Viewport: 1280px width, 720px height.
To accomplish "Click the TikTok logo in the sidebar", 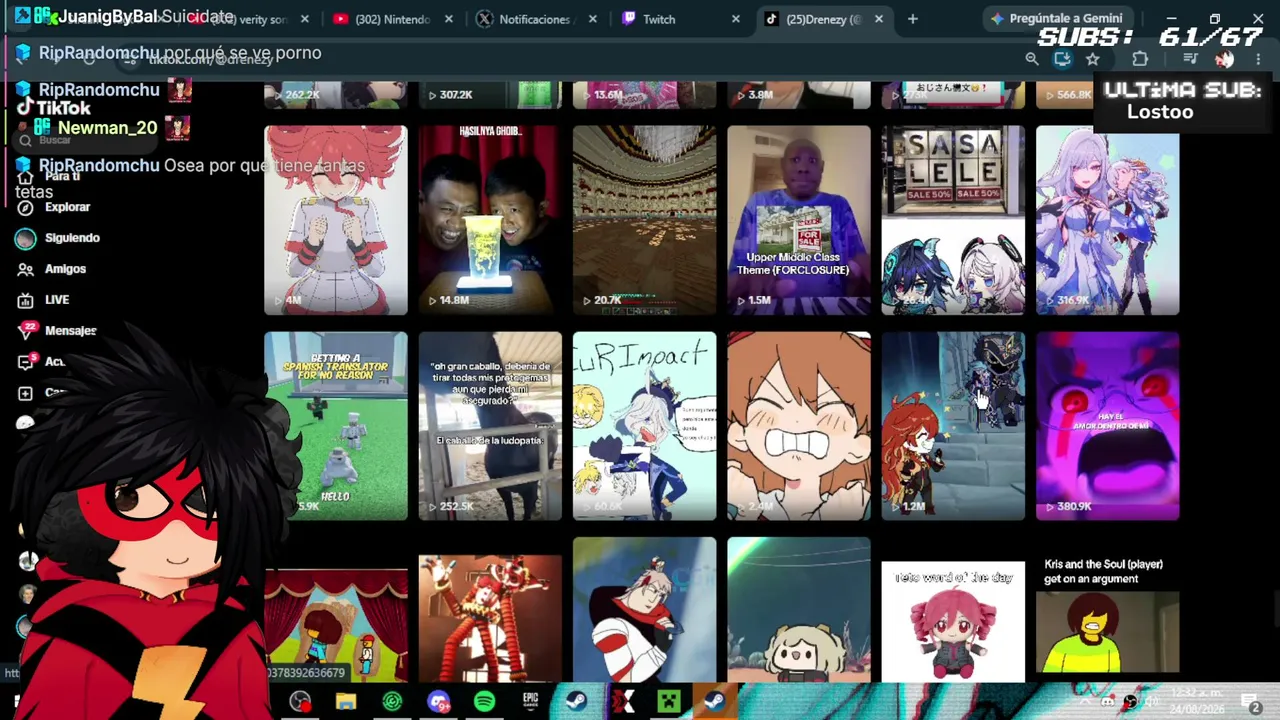I will pos(55,108).
